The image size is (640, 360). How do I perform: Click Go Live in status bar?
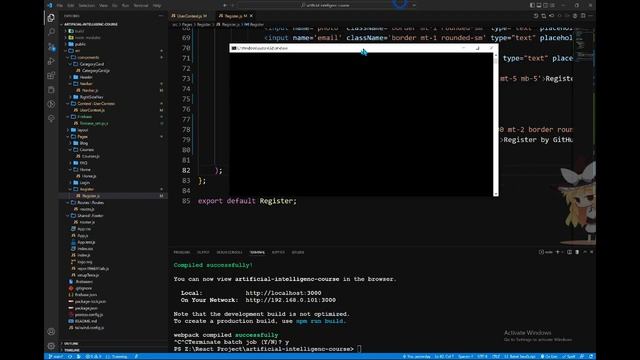(x=549, y=357)
